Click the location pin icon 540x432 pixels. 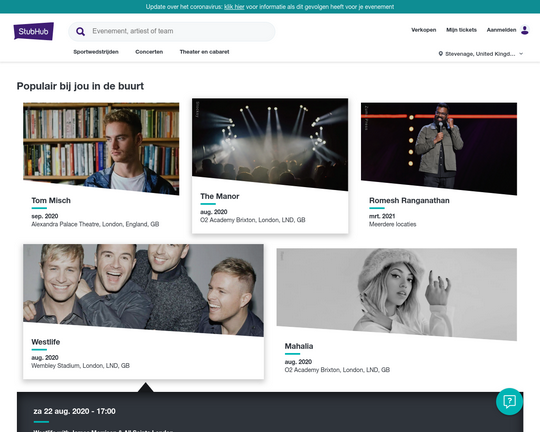pyautogui.click(x=440, y=54)
